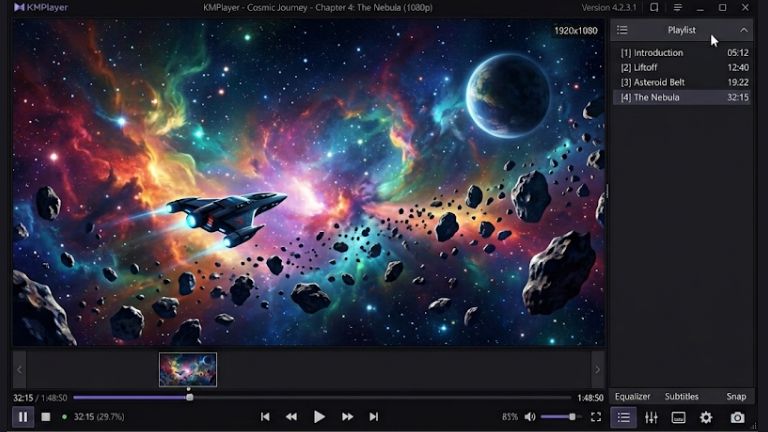Pause playback with the pause button
The width and height of the screenshot is (768, 432).
[x=23, y=417]
